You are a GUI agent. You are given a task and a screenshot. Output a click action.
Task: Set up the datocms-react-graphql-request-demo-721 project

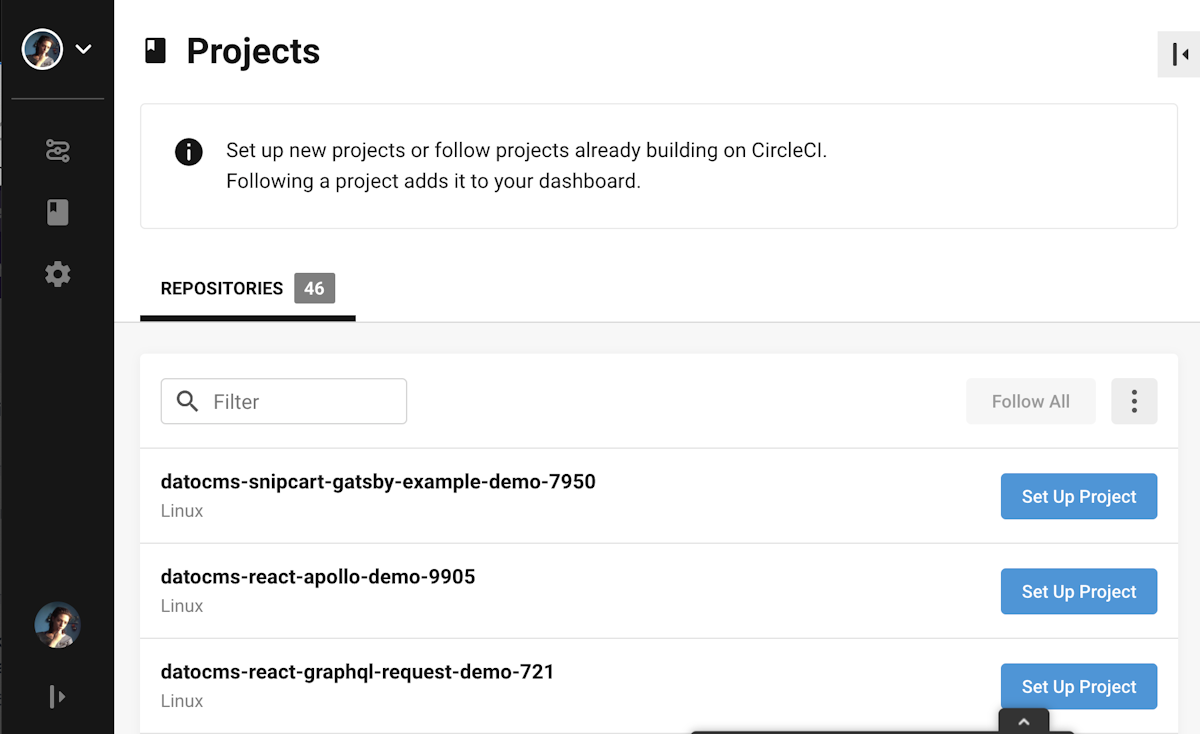coord(1078,686)
